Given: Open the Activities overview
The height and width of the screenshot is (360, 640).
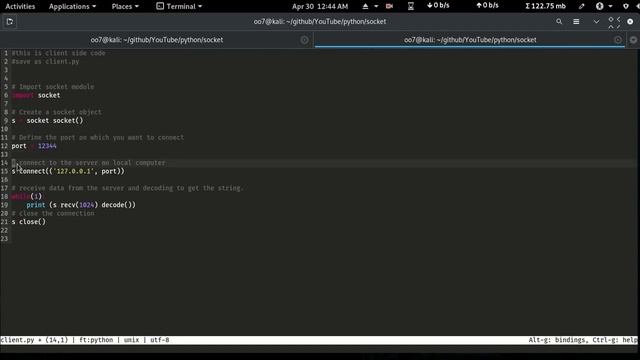Looking at the screenshot, I should click(20, 6).
